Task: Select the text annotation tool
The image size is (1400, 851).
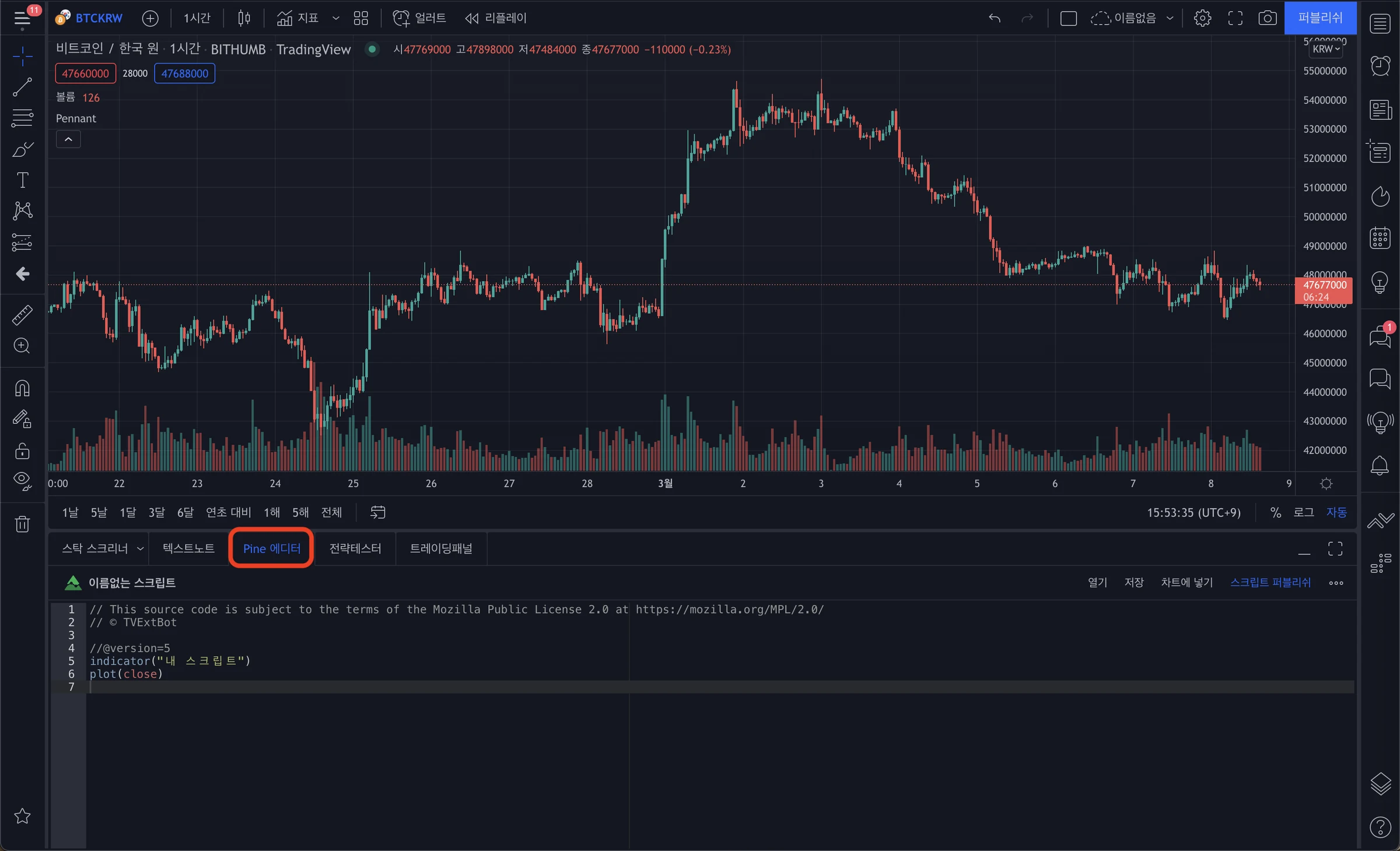Action: pos(22,180)
